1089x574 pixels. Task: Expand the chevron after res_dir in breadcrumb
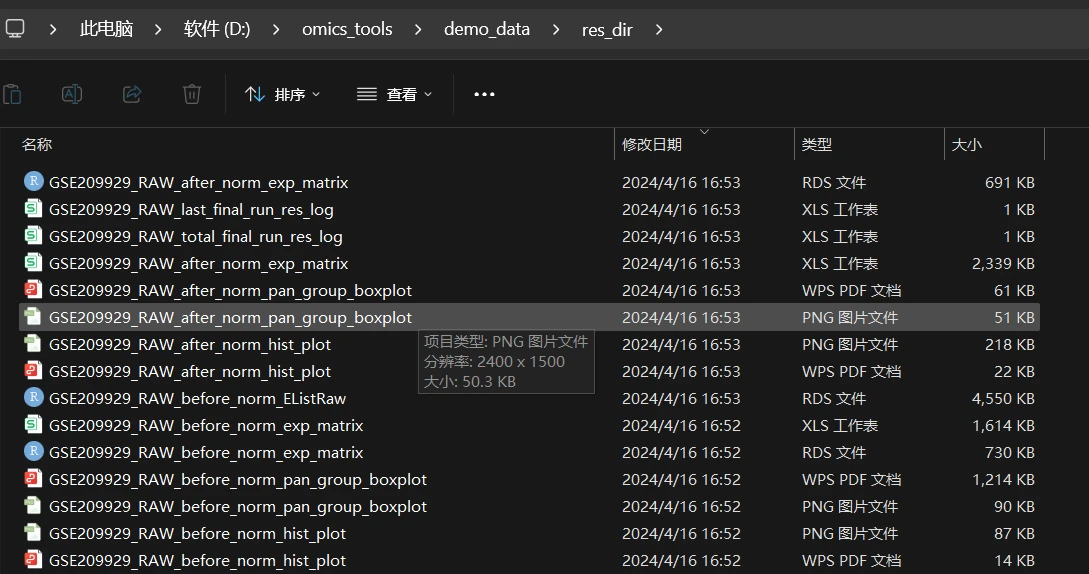point(659,29)
